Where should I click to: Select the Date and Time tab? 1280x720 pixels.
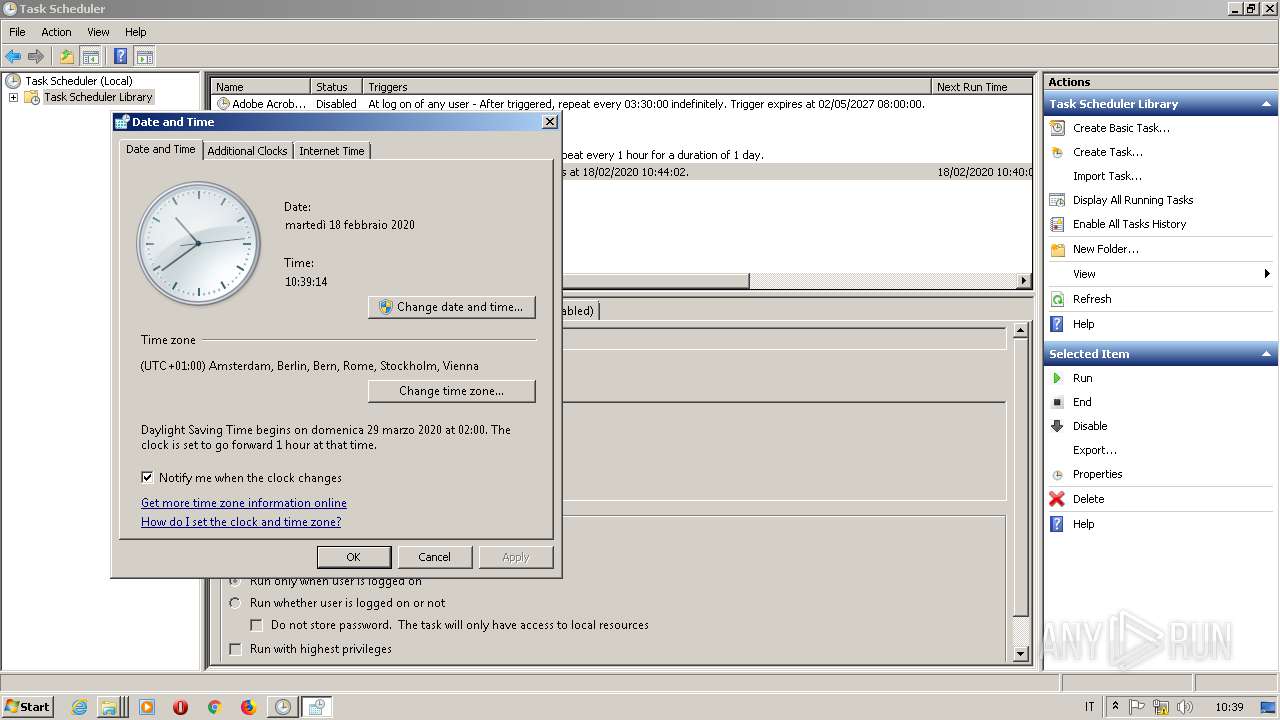coord(161,149)
